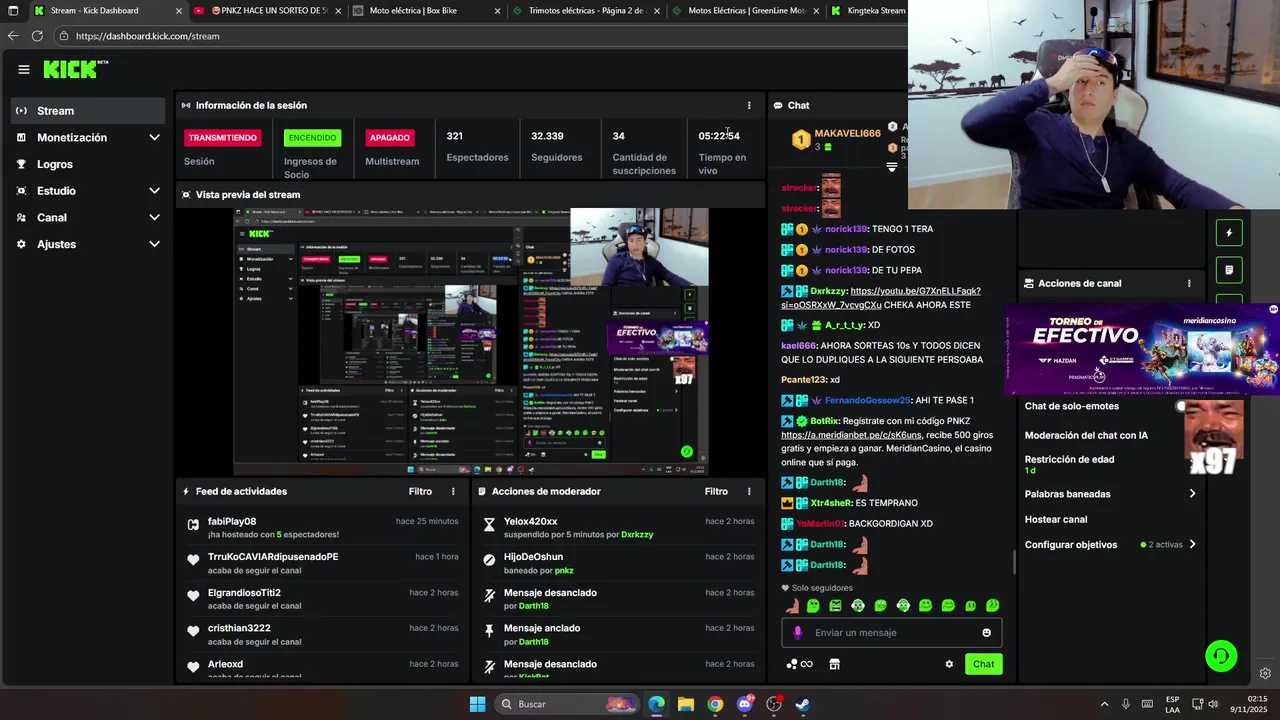Open the hamburger menu beside the Kick logo
Screen dimensions: 1280x720
23,69
